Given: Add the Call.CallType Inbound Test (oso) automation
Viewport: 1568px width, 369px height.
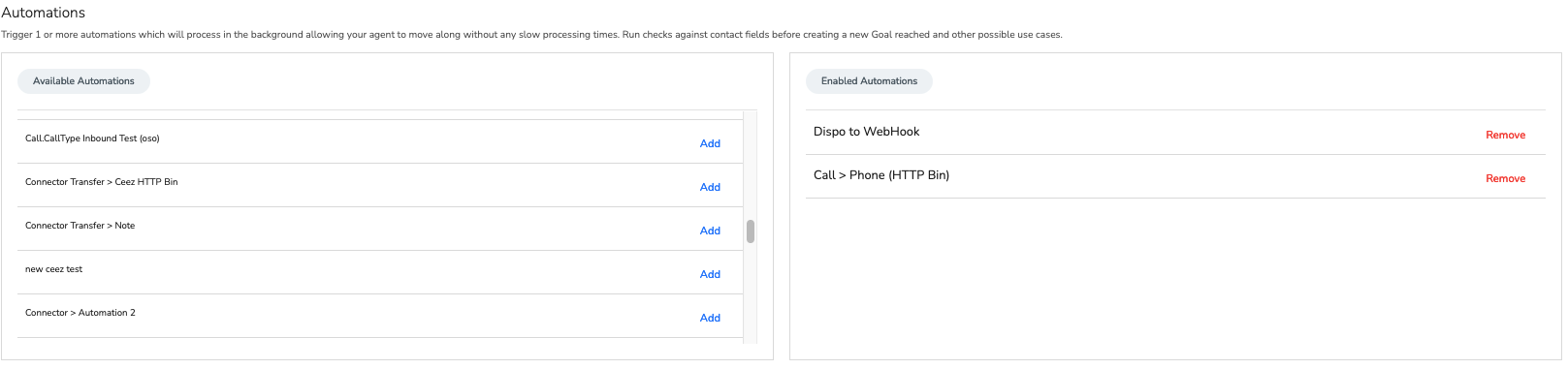Looking at the screenshot, I should (x=710, y=143).
